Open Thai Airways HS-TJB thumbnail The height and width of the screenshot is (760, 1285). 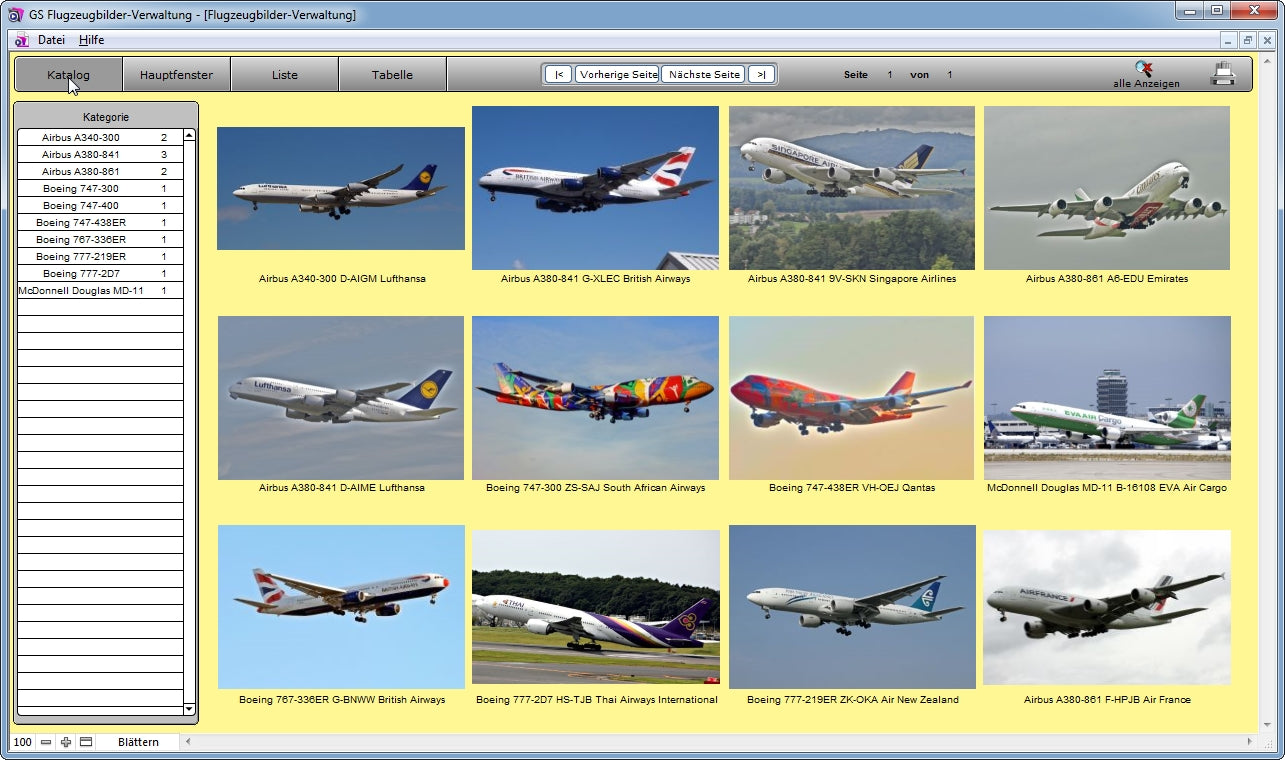tap(595, 607)
